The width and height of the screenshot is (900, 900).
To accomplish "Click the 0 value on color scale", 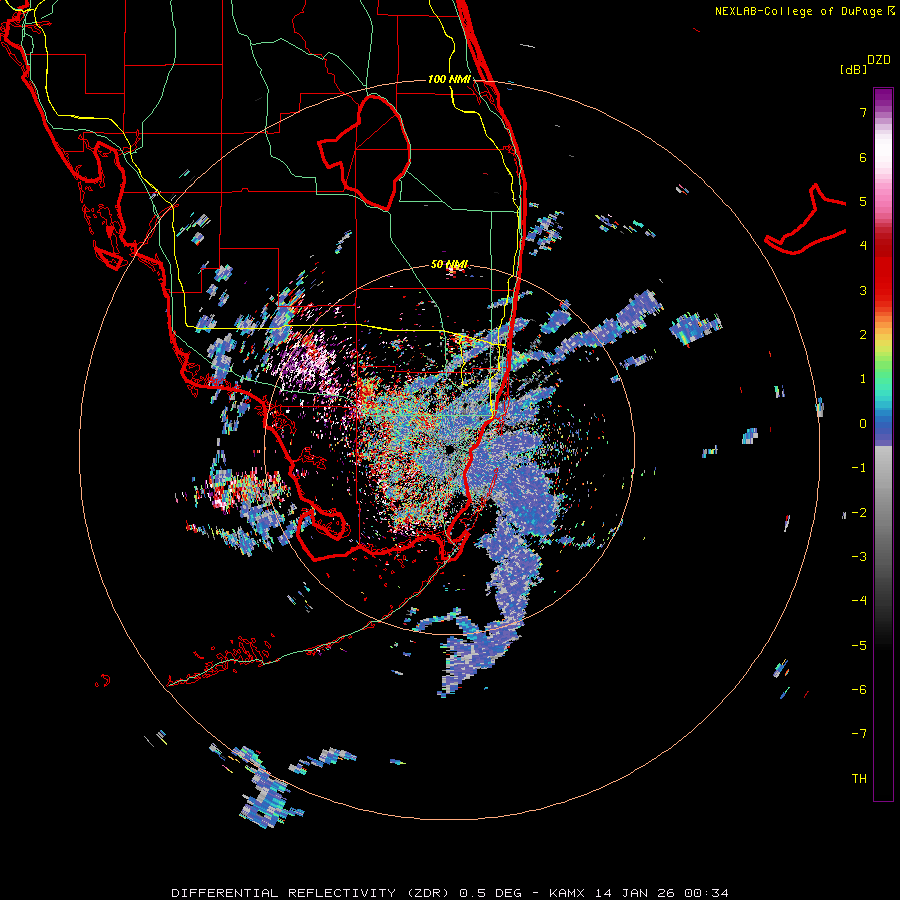I will pos(863,424).
